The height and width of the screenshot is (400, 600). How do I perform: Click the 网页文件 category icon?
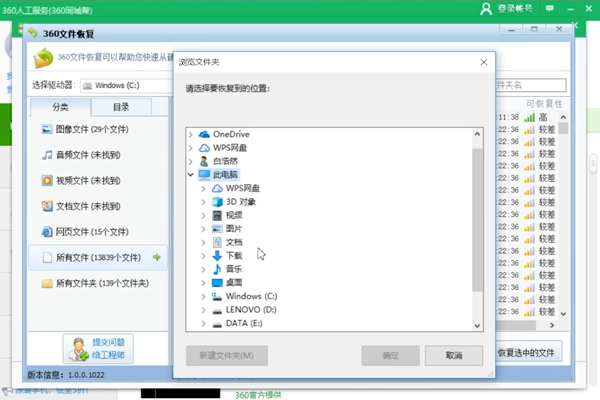tap(47, 232)
